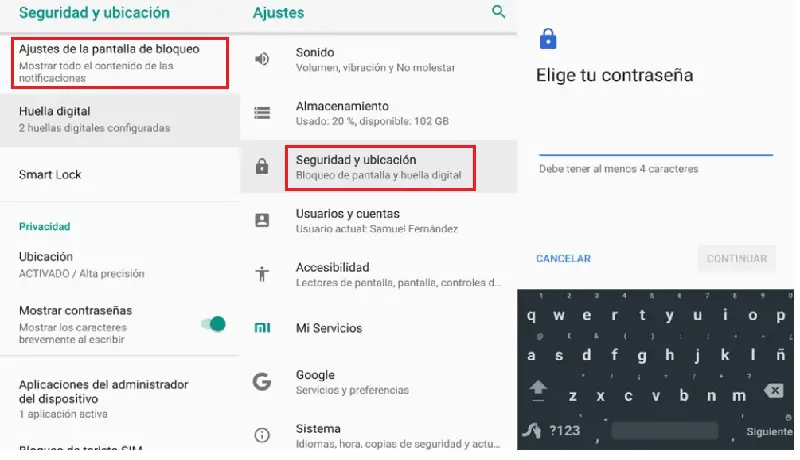Image resolution: width=800 pixels, height=460 pixels.
Task: Tap the search magnifier icon in Ajustes
Action: 498,12
